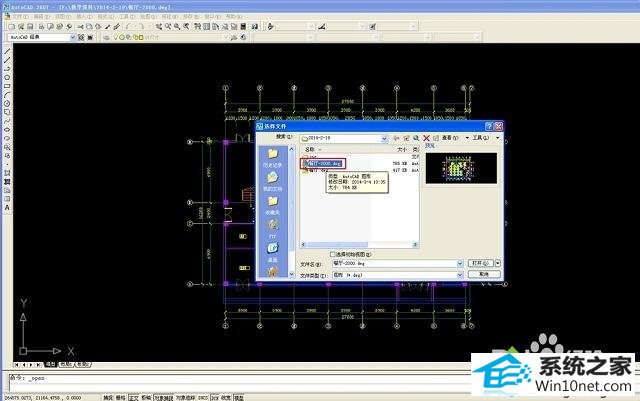Toggle 正交 ortho mode in status bar

tap(134, 397)
